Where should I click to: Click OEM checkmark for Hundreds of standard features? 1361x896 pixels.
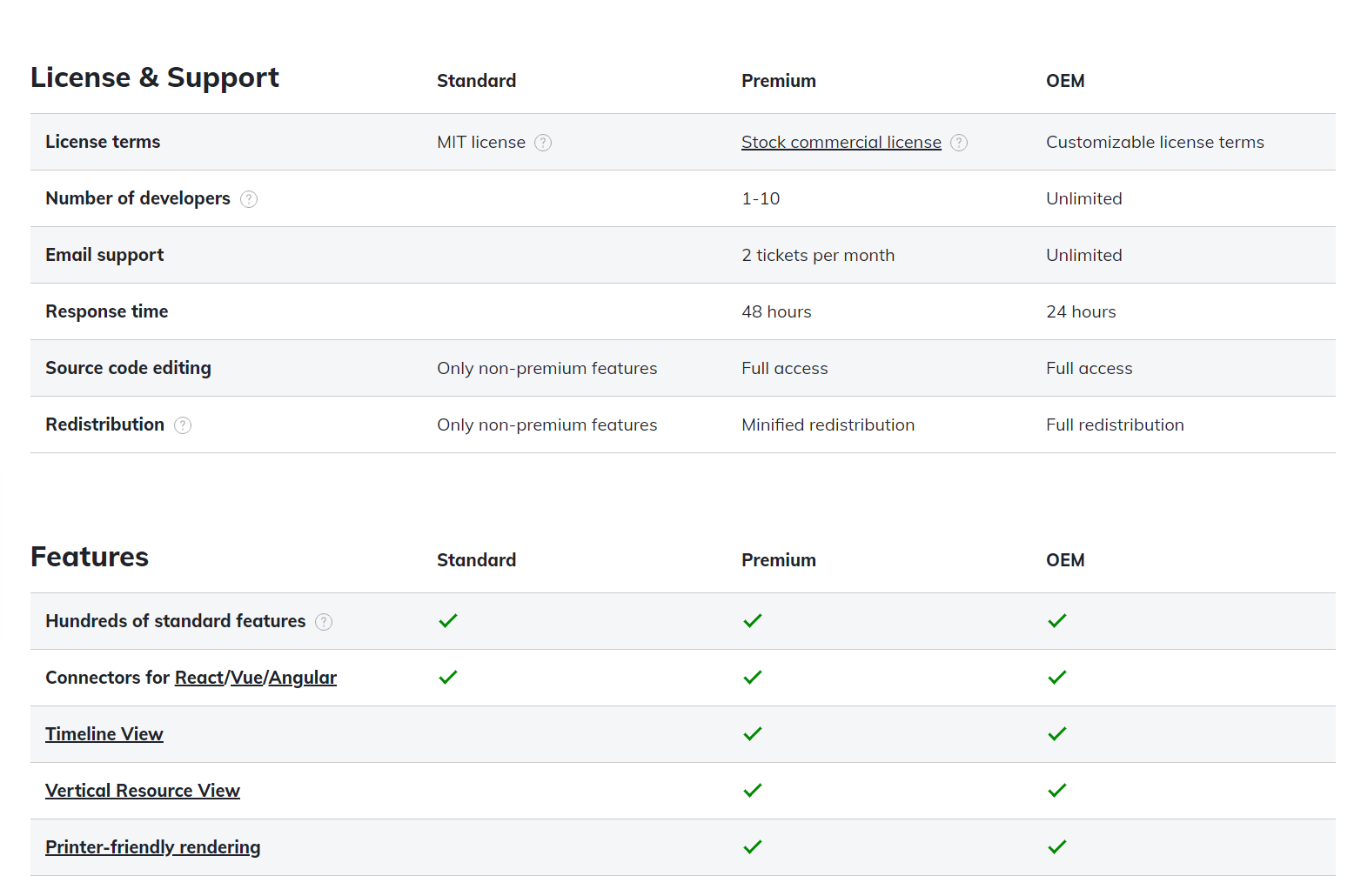(1057, 621)
